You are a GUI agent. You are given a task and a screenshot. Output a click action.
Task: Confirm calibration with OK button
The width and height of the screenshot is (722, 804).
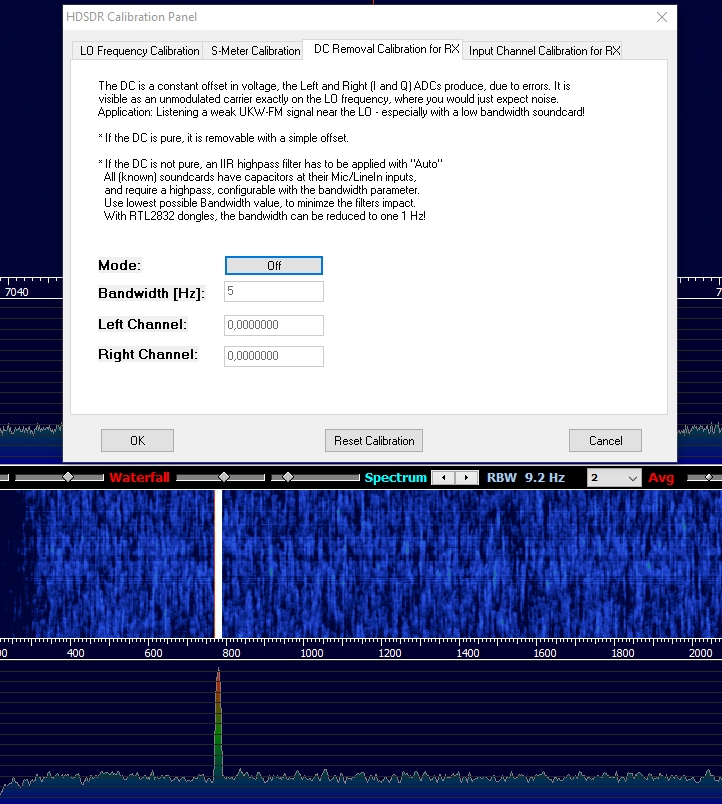(137, 440)
